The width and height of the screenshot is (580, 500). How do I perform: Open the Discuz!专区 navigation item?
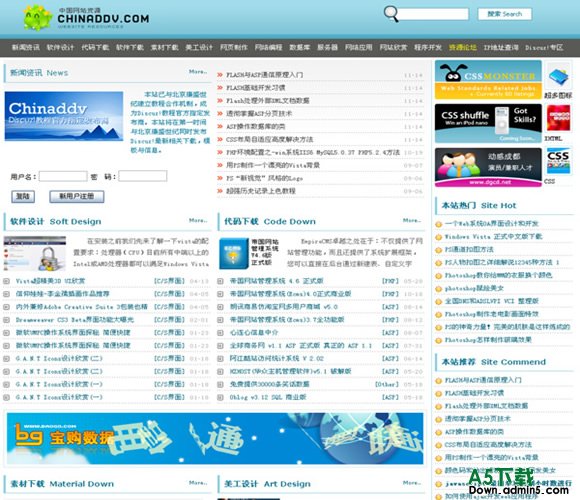click(544, 47)
